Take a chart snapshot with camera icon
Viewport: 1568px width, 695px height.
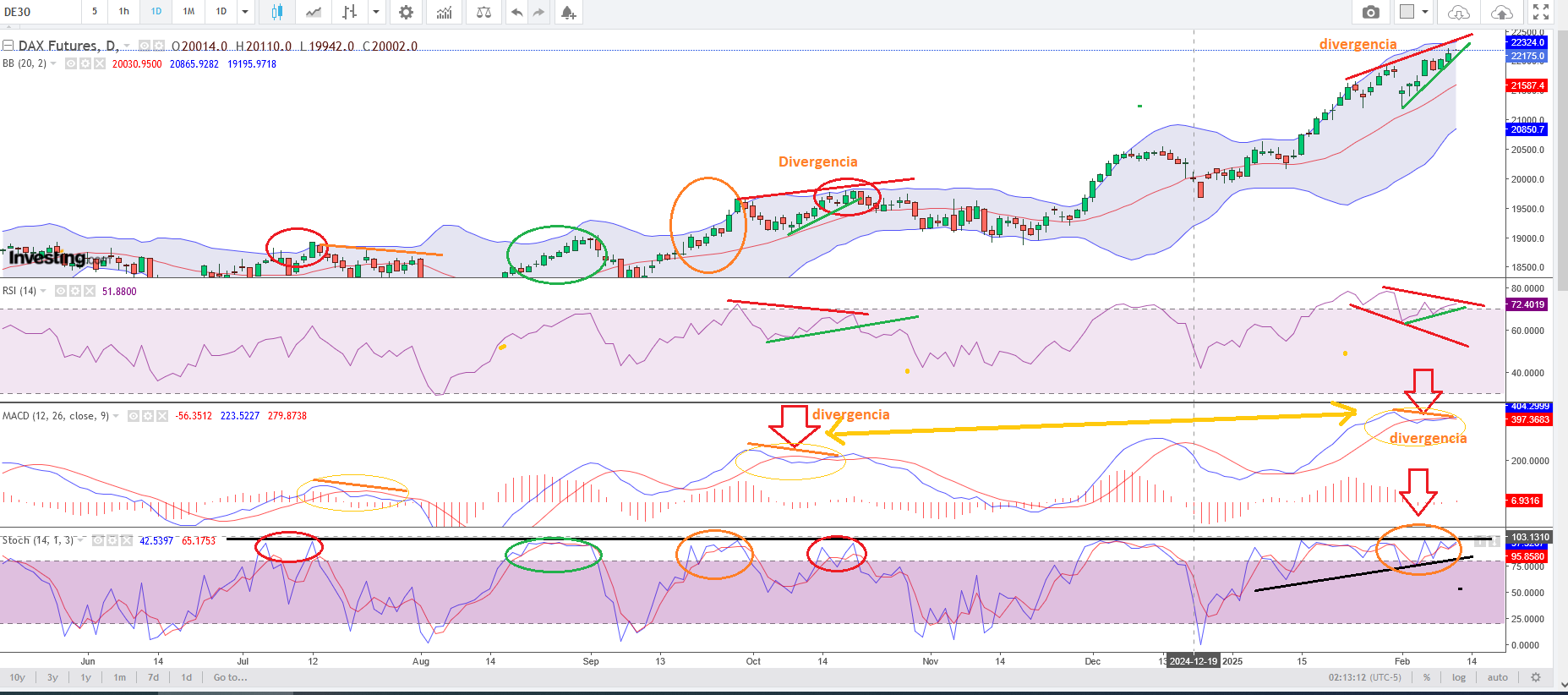[x=1371, y=12]
